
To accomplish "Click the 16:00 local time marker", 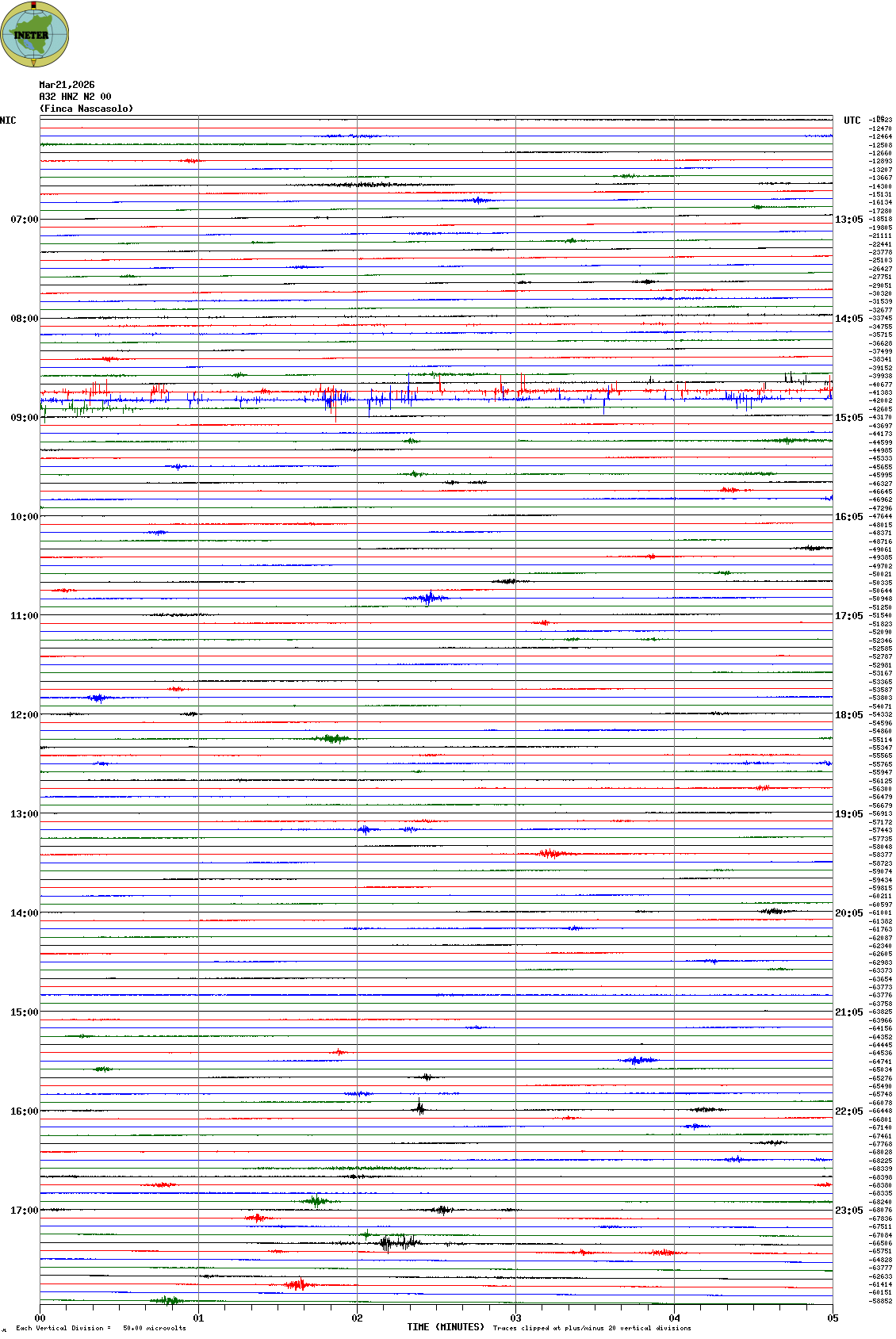I will 24,1111.
